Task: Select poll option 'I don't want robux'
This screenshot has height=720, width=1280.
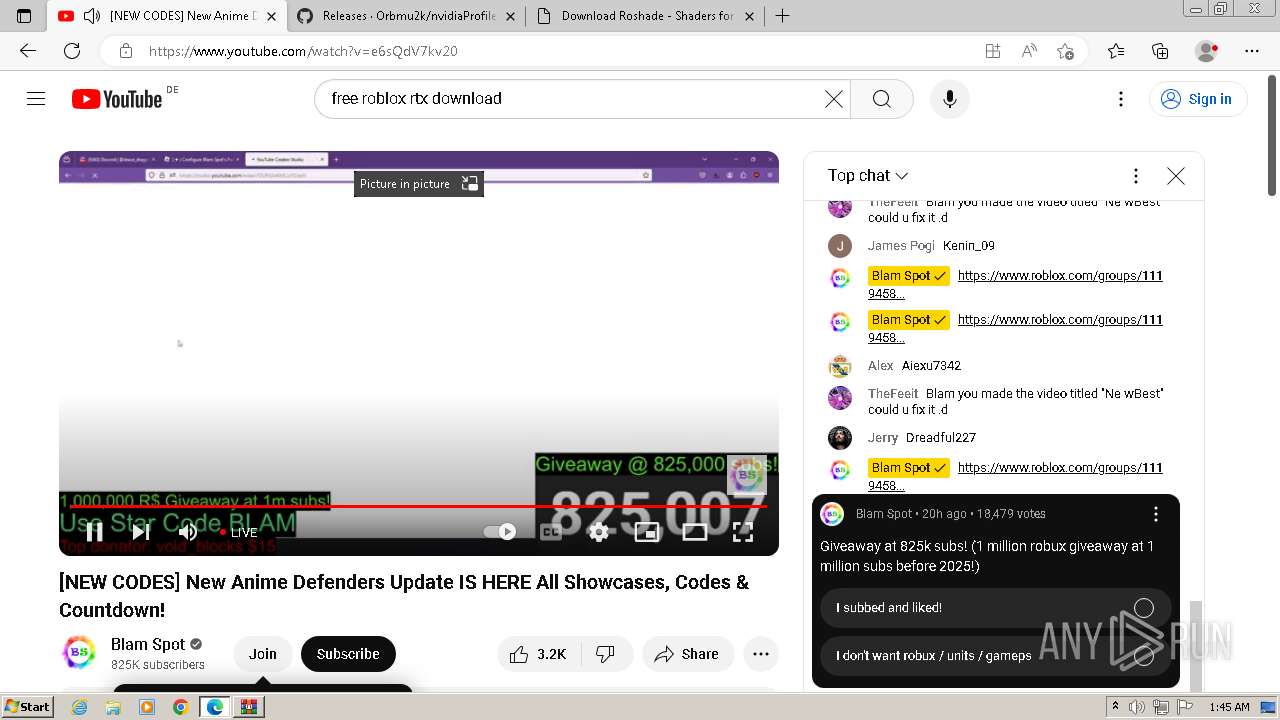Action: [x=995, y=656]
